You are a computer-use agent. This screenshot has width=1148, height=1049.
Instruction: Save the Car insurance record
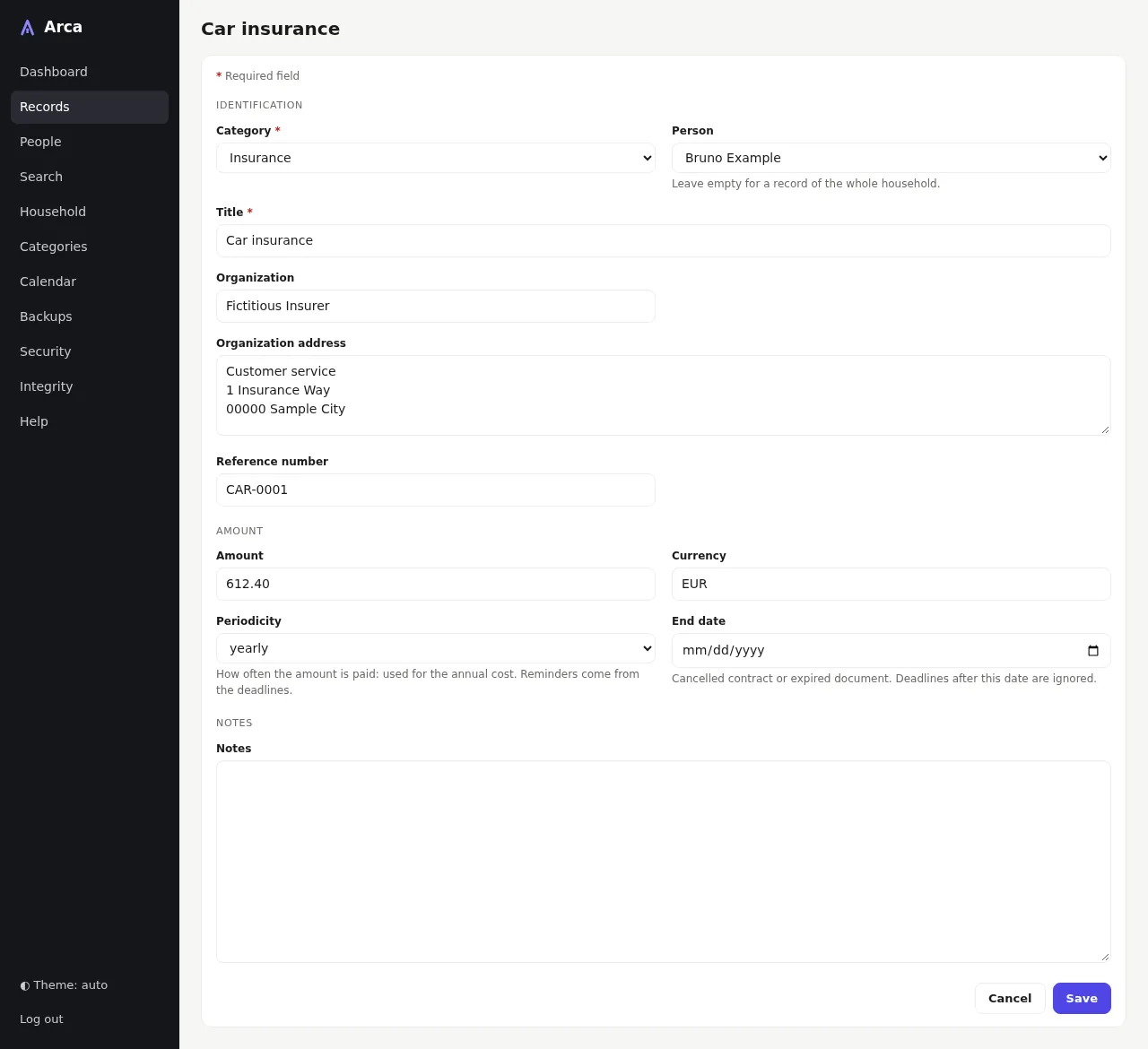(x=1082, y=999)
